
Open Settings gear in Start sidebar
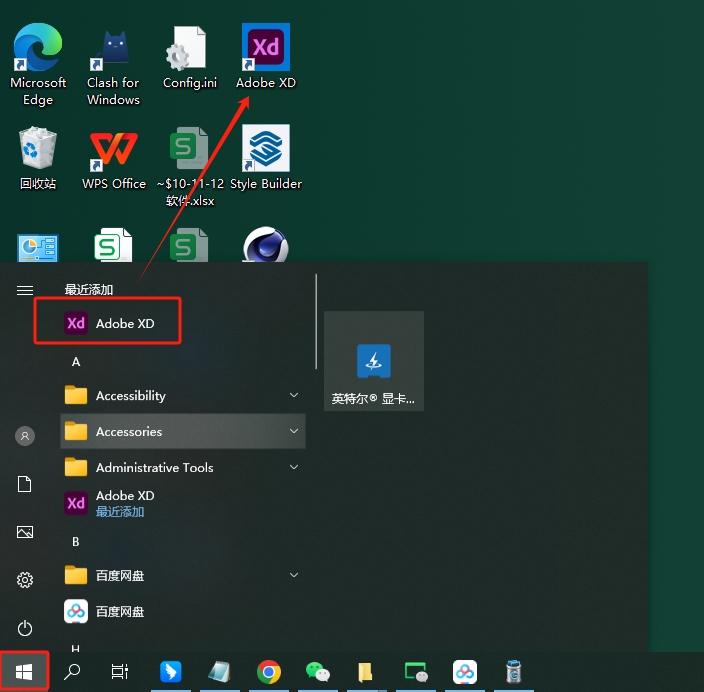(x=25, y=580)
